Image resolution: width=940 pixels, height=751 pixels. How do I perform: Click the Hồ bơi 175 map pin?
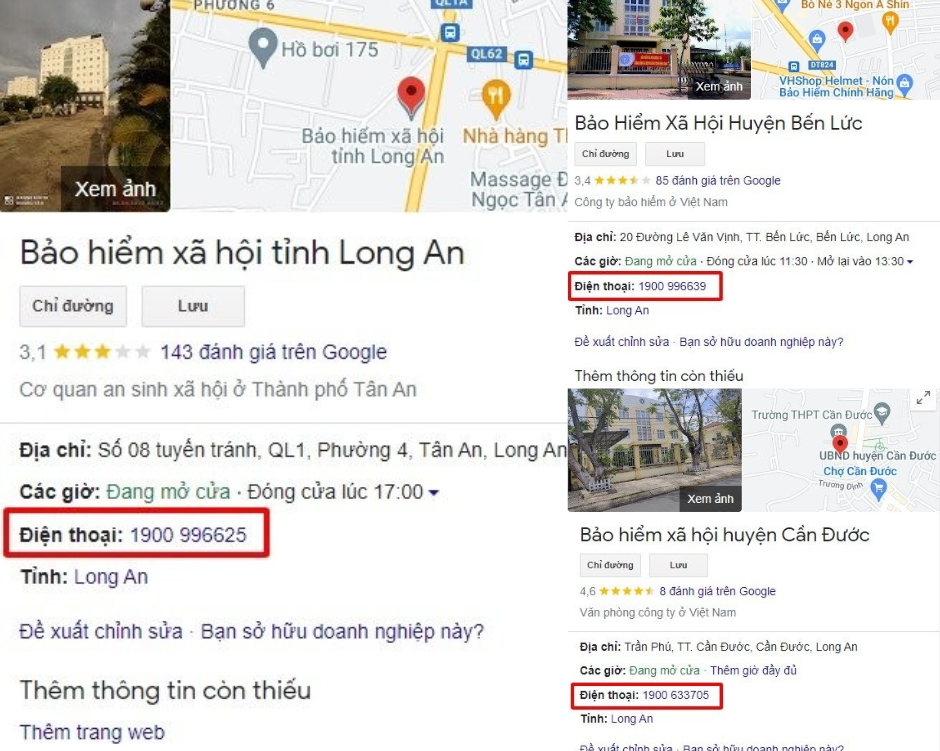coord(263,47)
